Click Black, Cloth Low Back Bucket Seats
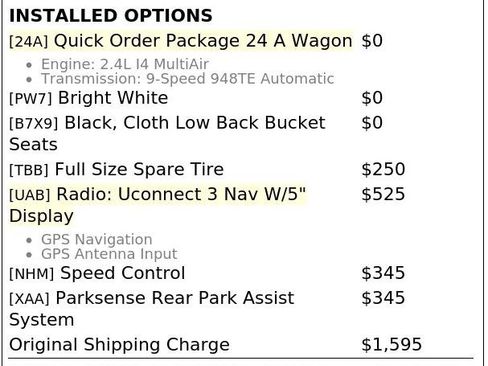This screenshot has height=366, width=488. (167, 133)
